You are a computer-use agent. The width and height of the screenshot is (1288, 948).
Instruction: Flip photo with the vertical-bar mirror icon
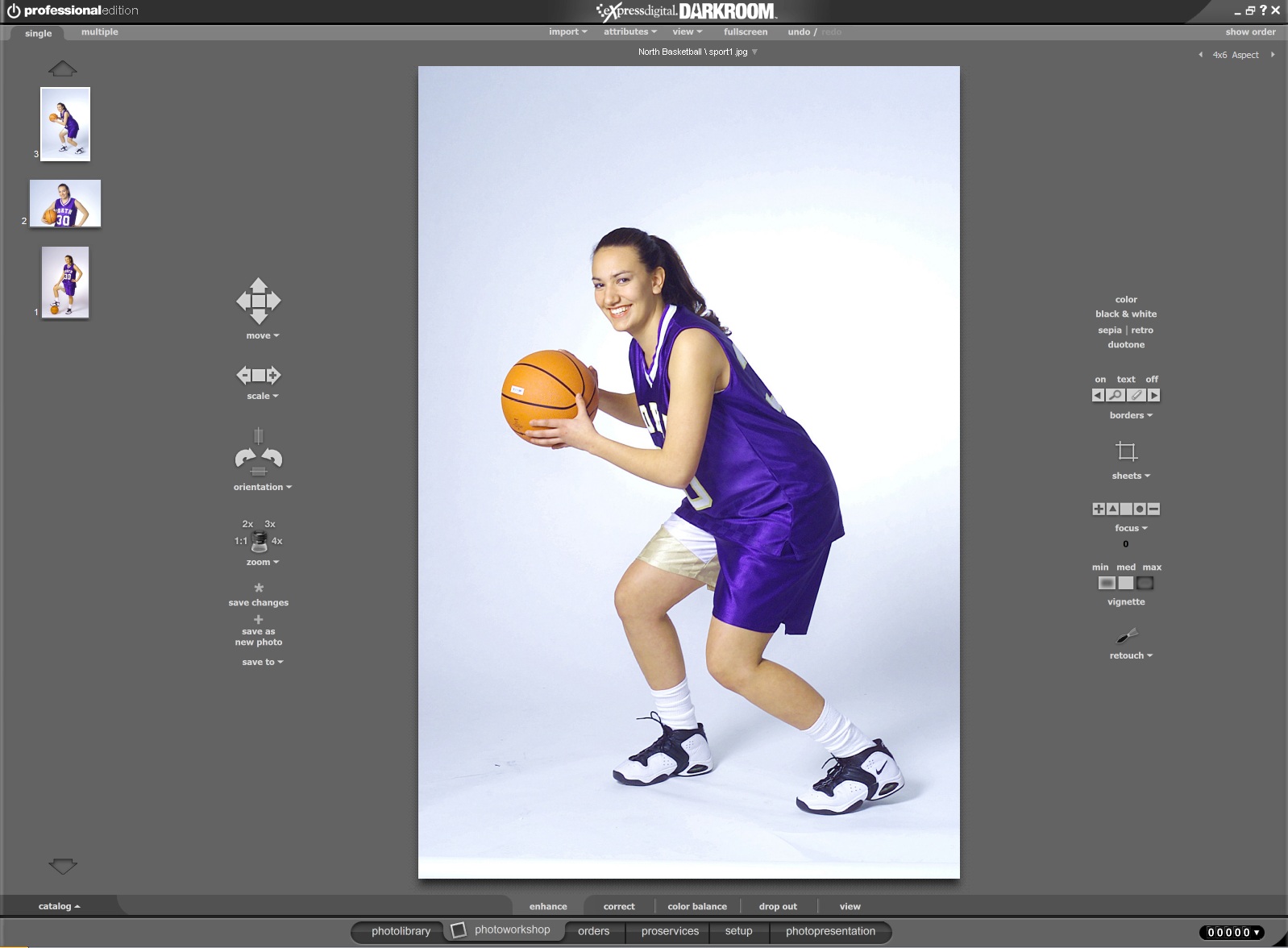point(259,436)
